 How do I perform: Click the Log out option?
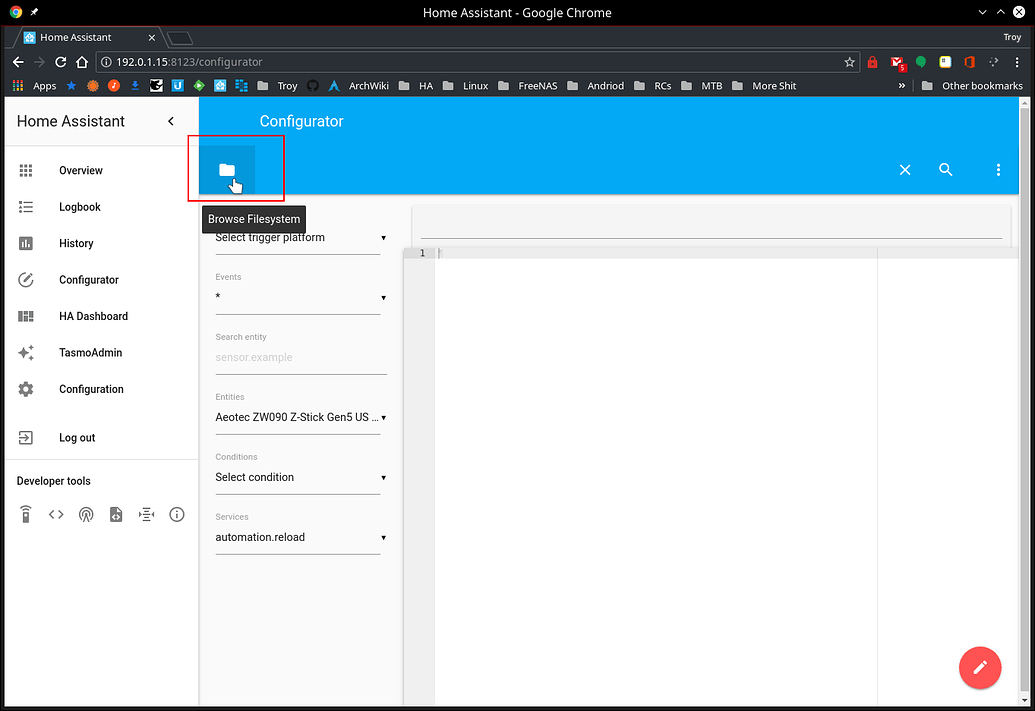click(x=77, y=437)
